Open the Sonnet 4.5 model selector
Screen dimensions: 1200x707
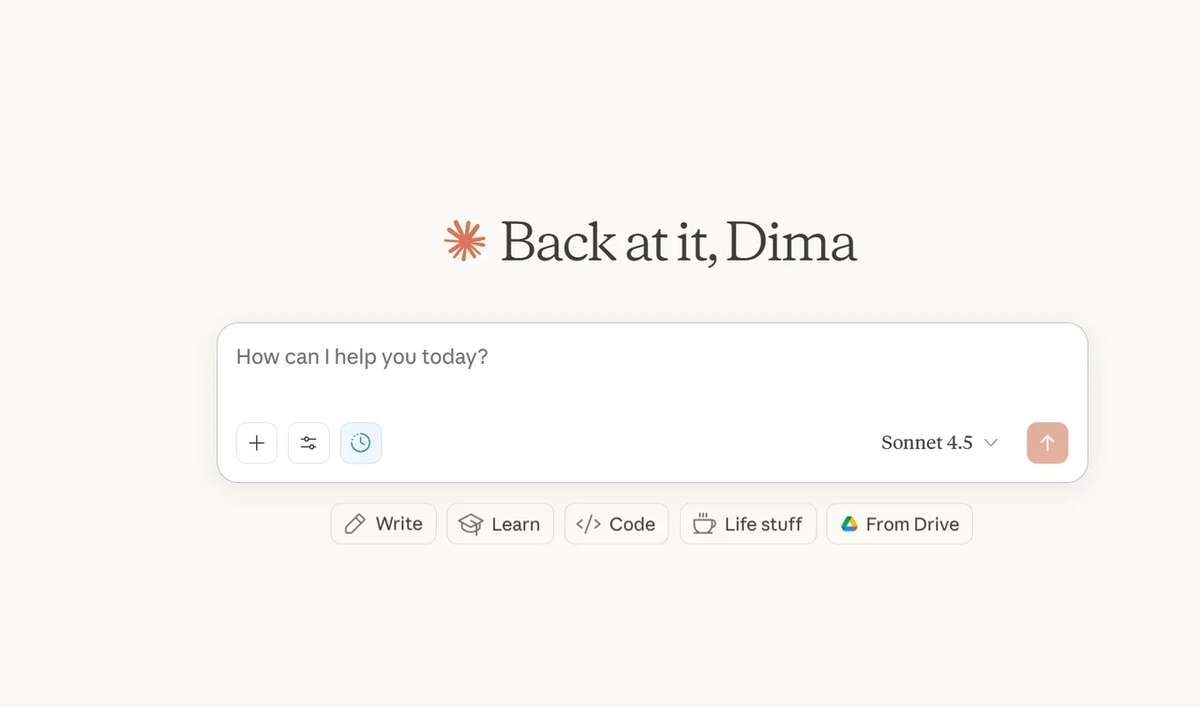(927, 443)
